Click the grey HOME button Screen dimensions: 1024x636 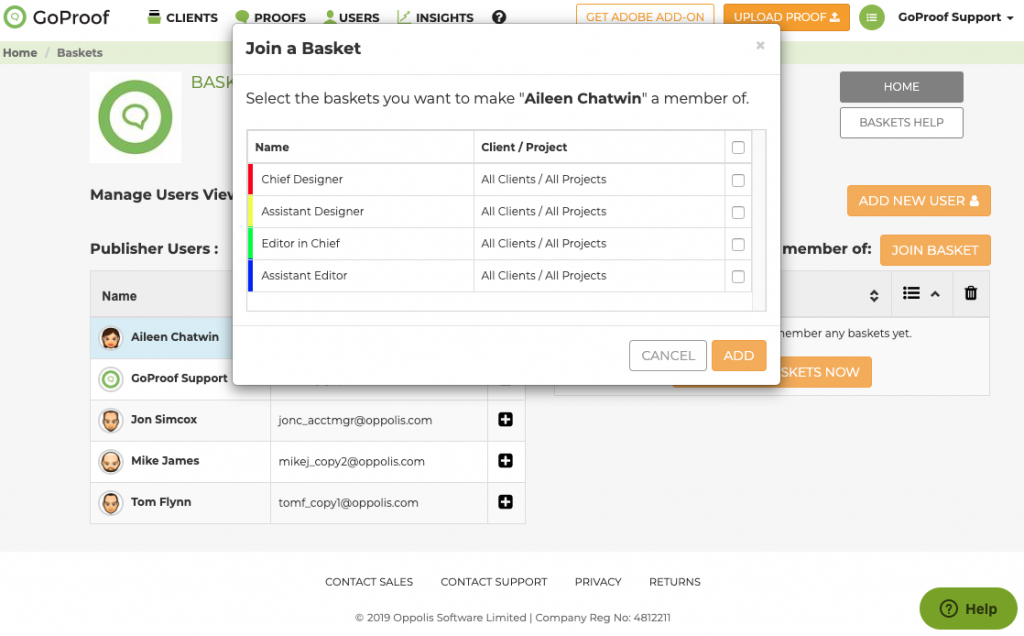pyautogui.click(x=901, y=87)
